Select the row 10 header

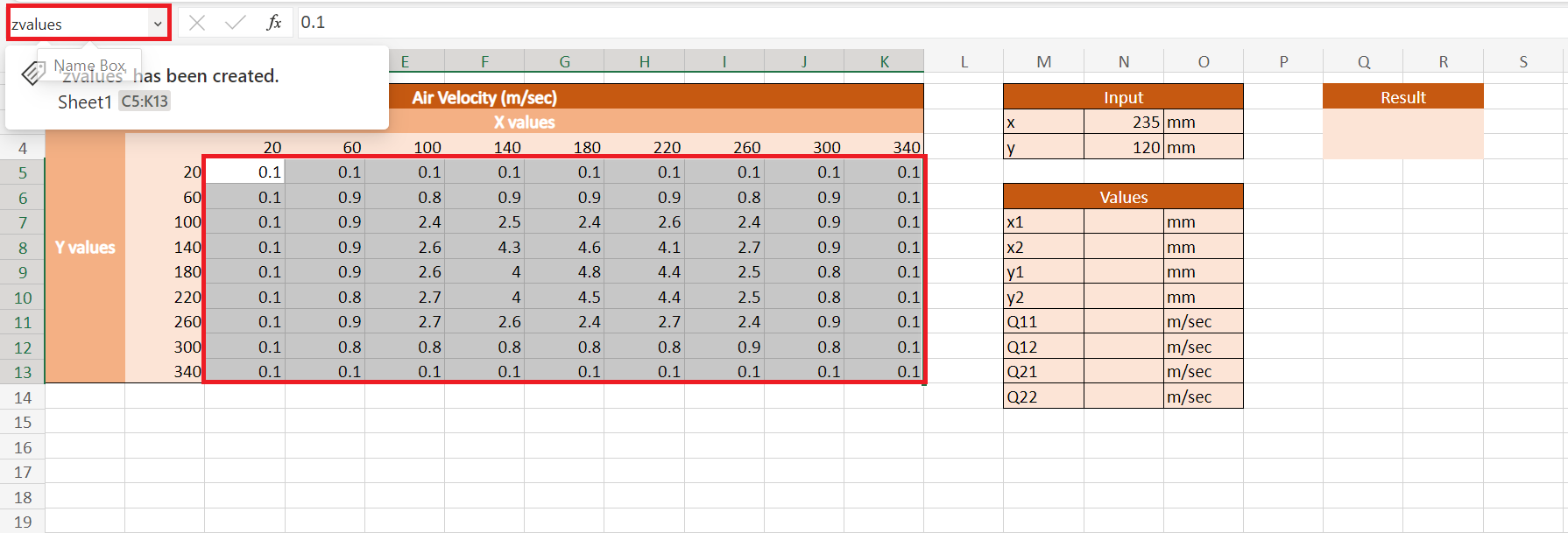click(23, 298)
